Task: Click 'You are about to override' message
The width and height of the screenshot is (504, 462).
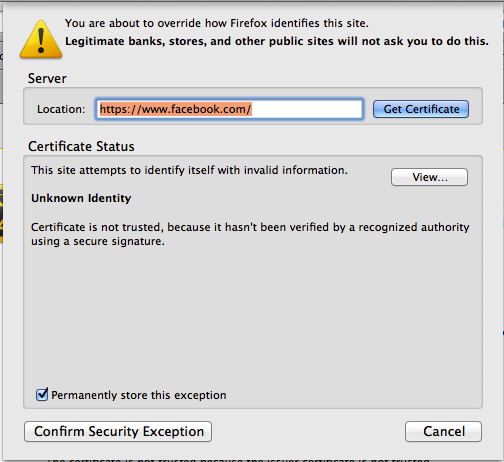Action: 217,23
